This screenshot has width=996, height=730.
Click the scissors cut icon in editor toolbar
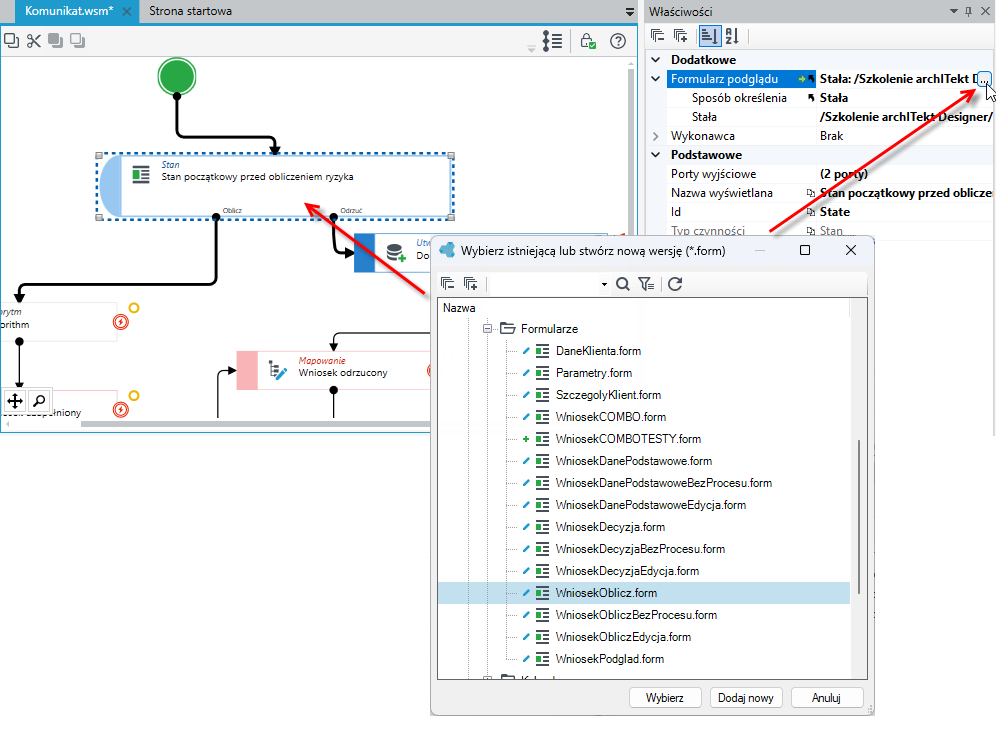(x=34, y=41)
